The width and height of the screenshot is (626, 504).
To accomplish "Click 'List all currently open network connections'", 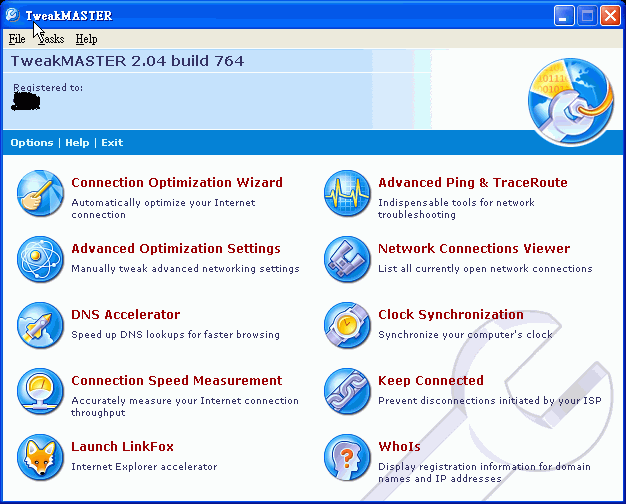I will pos(485,269).
